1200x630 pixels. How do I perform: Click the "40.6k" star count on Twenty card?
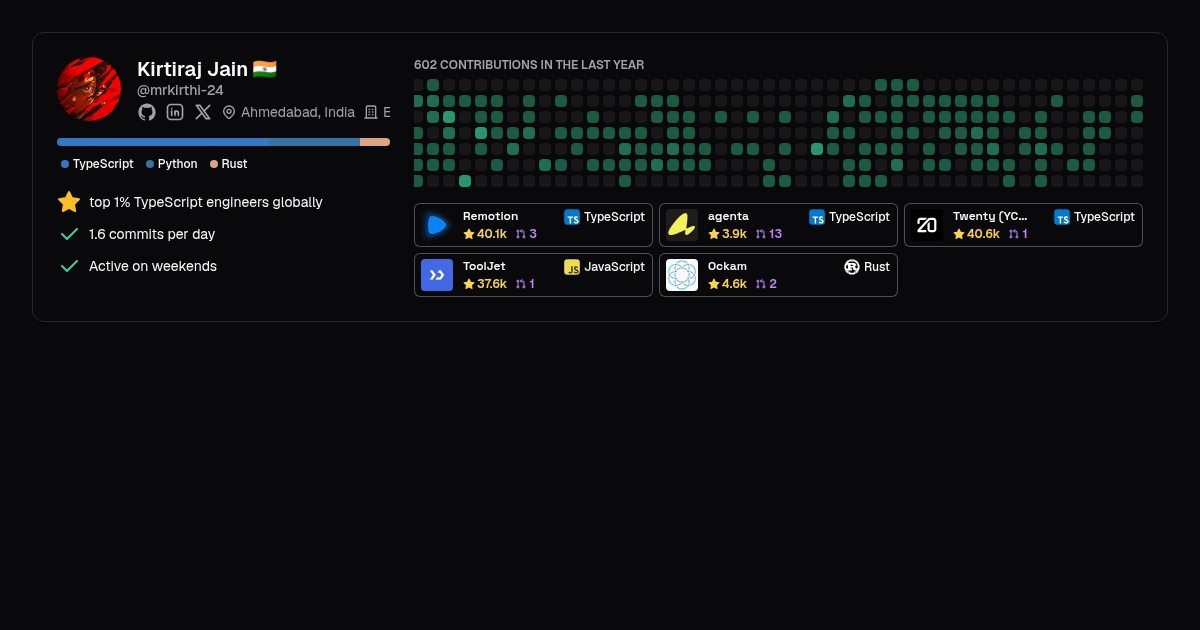tap(984, 234)
